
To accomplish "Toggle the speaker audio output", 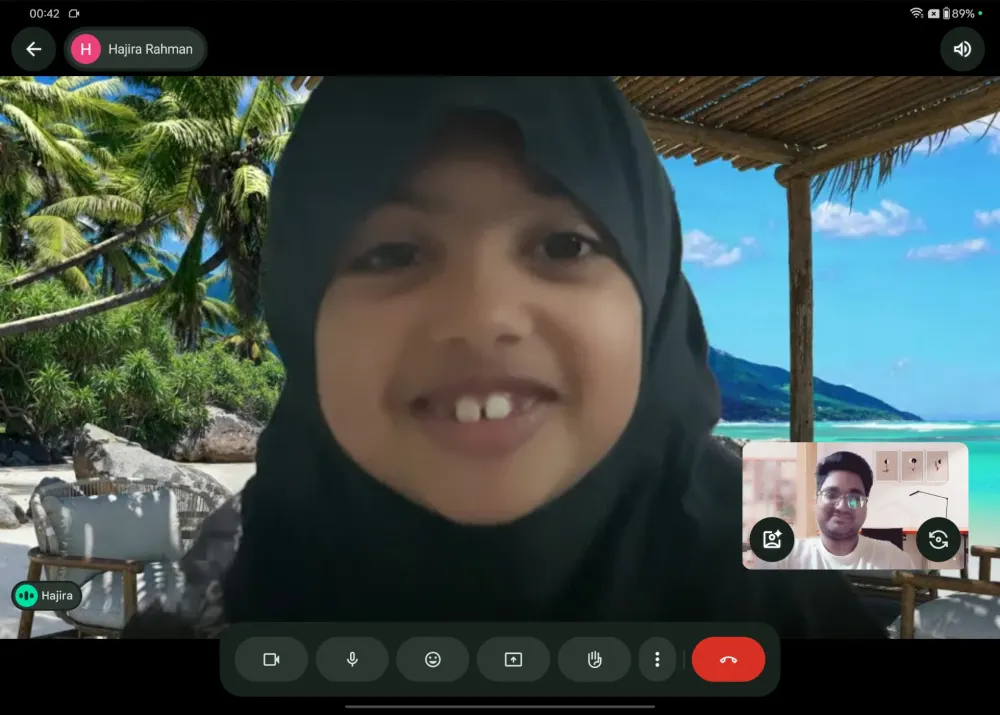I will click(x=962, y=49).
